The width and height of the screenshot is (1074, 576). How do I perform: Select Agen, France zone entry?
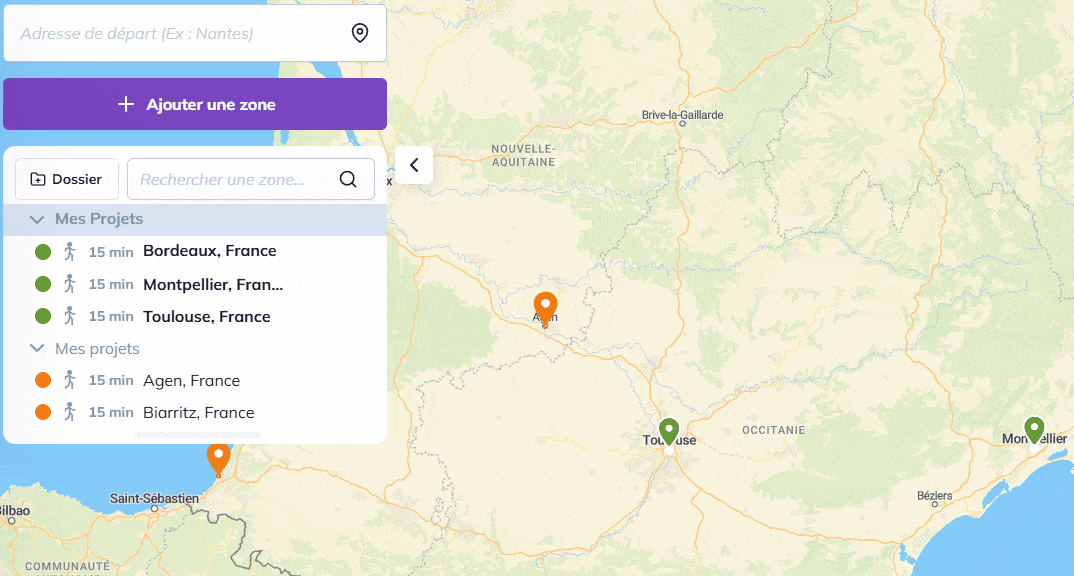[x=191, y=380]
